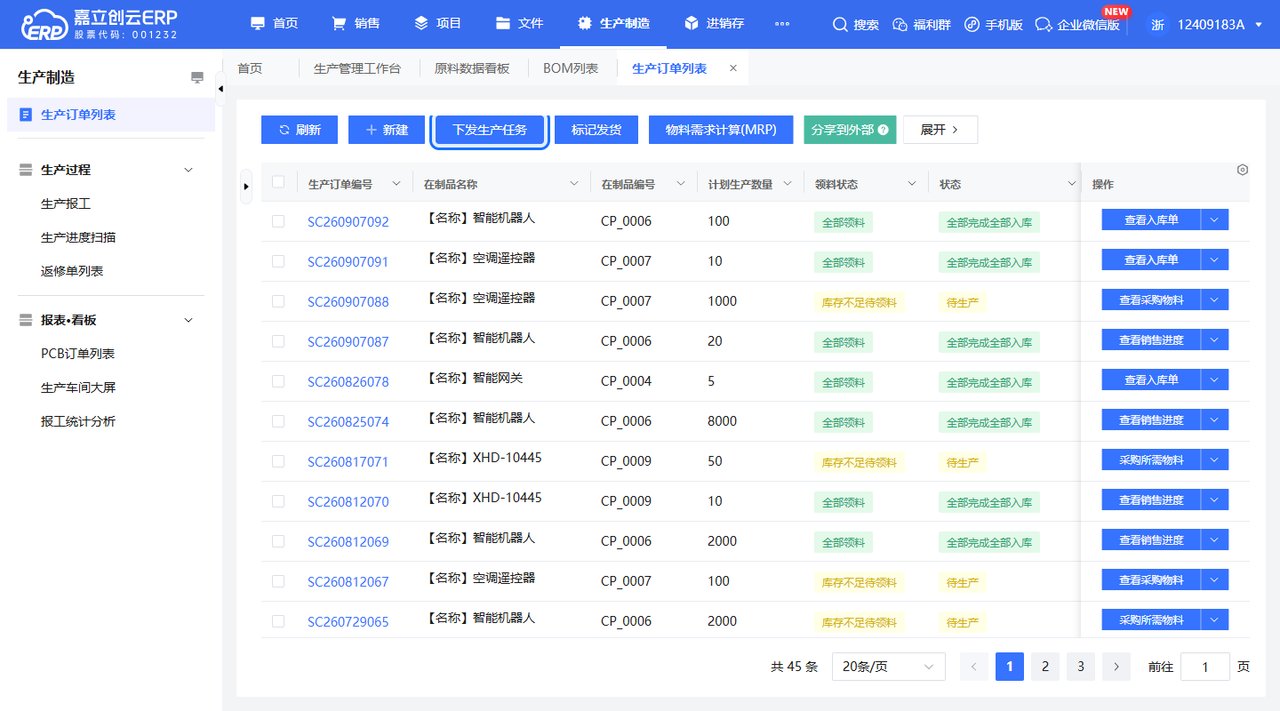Check the row SC260907088 checkbox
Viewport: 1280px width, 711px height.
coord(278,301)
